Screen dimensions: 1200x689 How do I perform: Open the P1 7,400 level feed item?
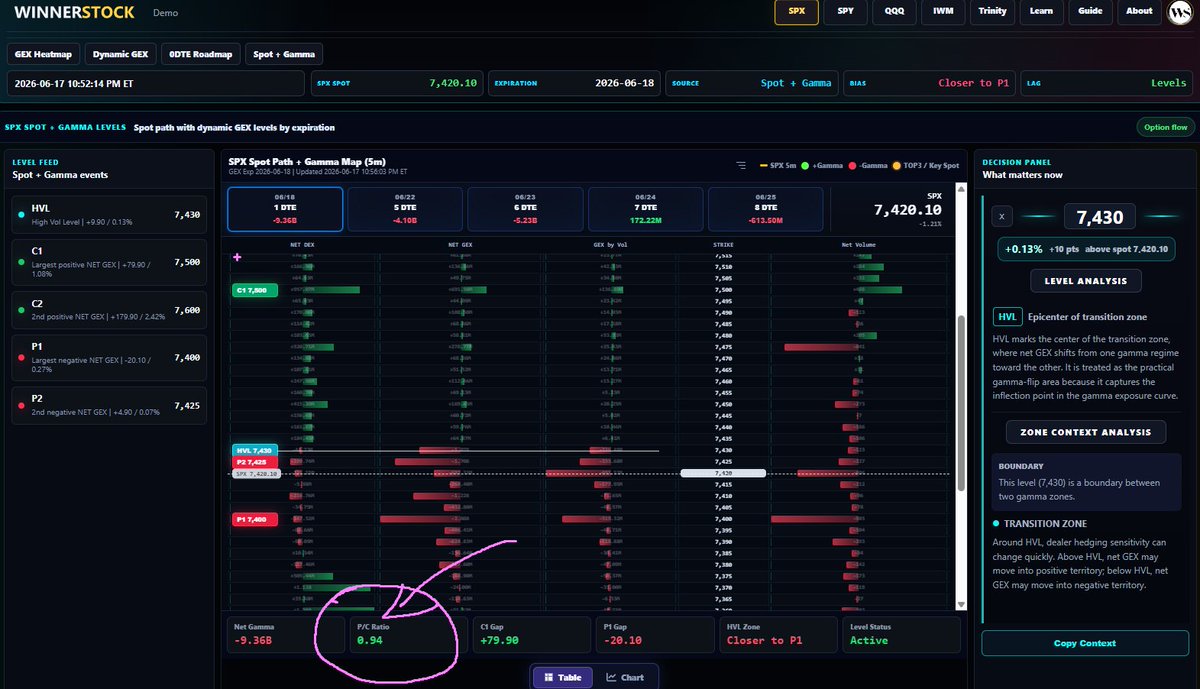(x=107, y=358)
